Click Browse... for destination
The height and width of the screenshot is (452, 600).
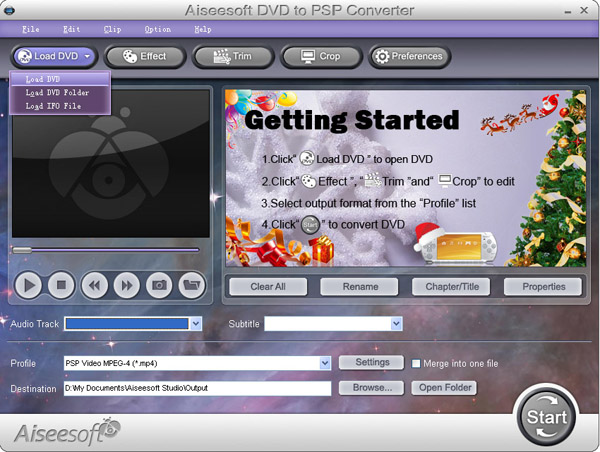[372, 388]
